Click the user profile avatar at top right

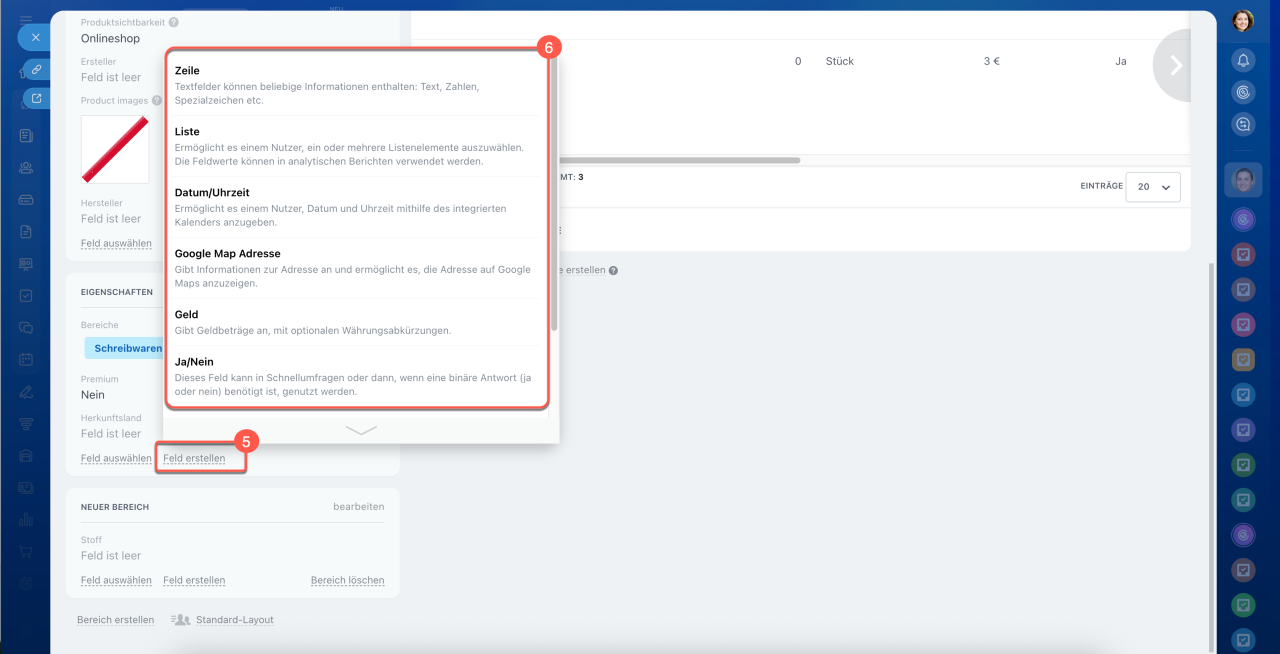[x=1243, y=21]
